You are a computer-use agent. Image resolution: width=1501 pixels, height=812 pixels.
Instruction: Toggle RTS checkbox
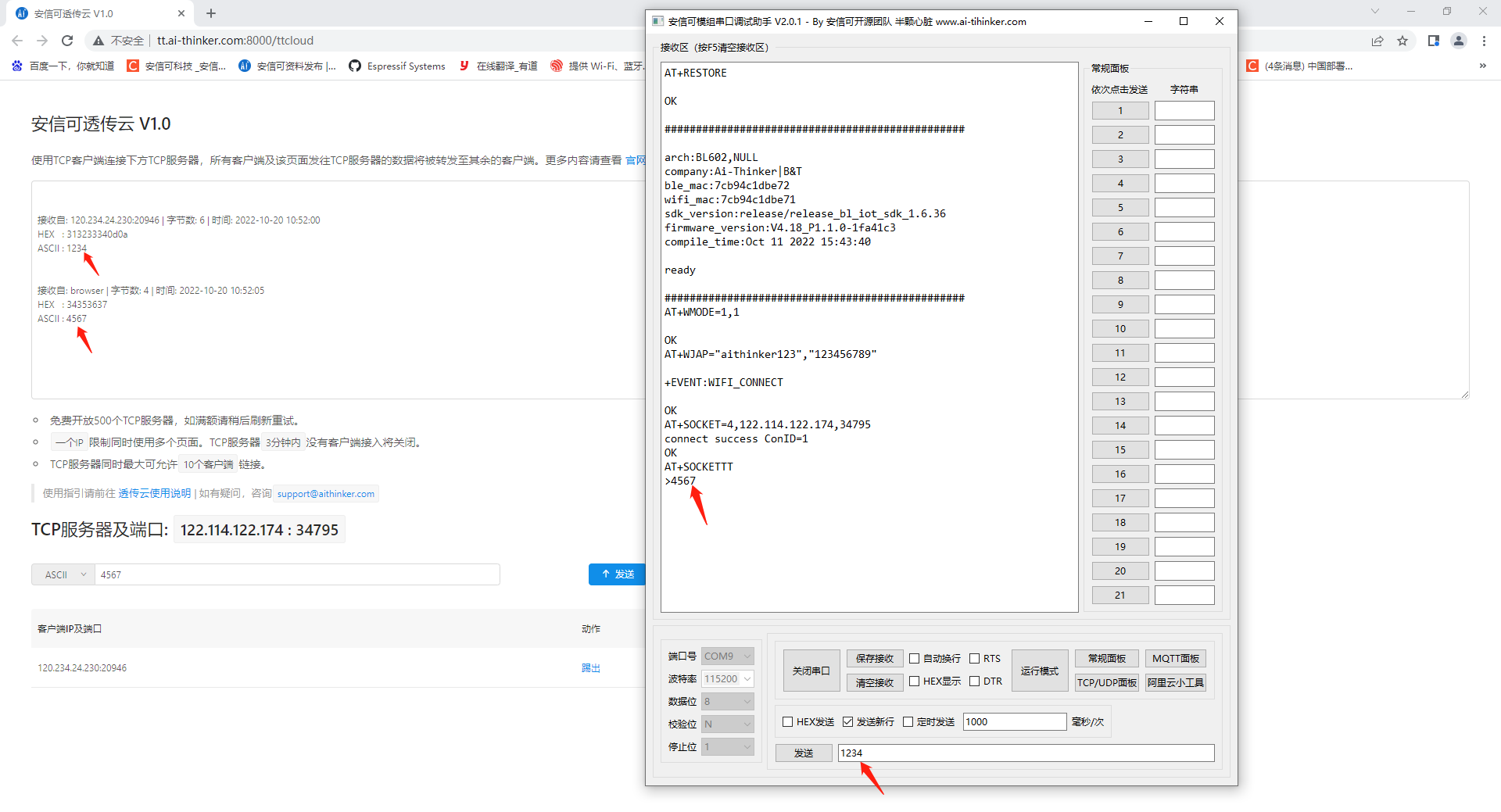tap(974, 658)
